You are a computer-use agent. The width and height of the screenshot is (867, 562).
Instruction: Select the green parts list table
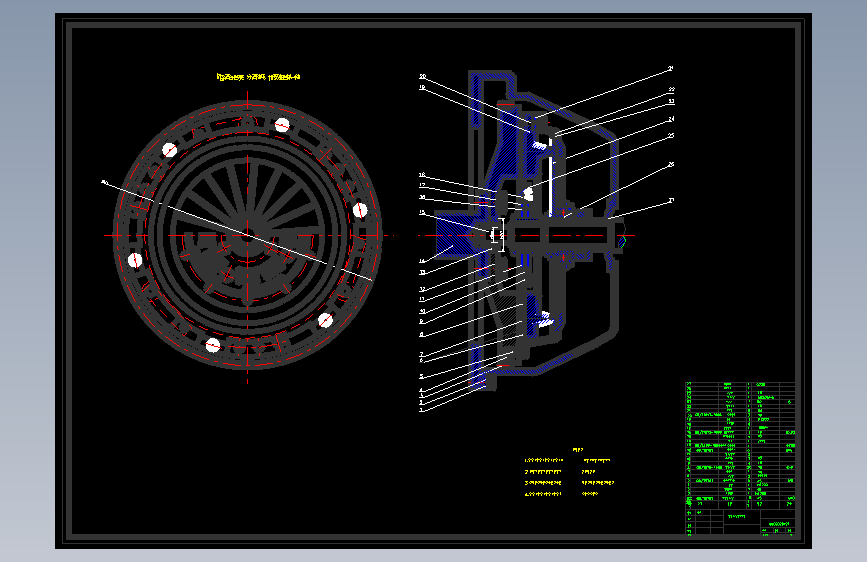click(740, 444)
